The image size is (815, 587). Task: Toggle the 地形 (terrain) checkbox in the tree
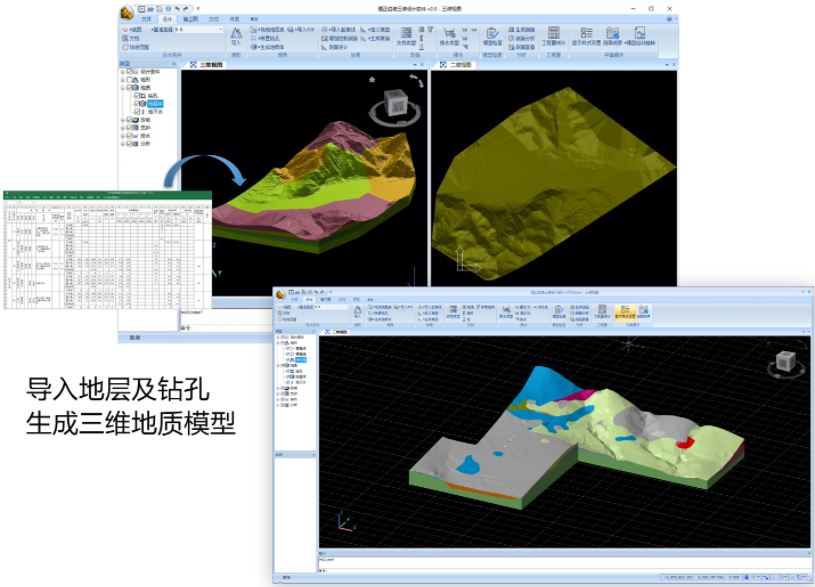(131, 79)
